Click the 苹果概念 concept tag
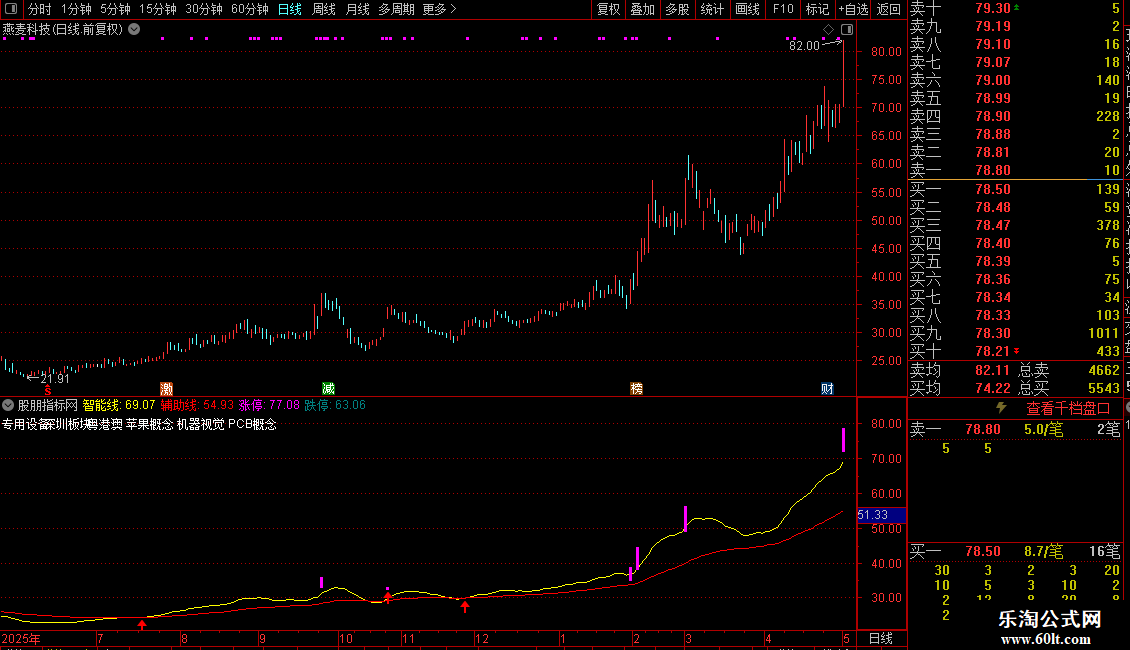Screen dimensions: 1130x650 click(x=149, y=424)
